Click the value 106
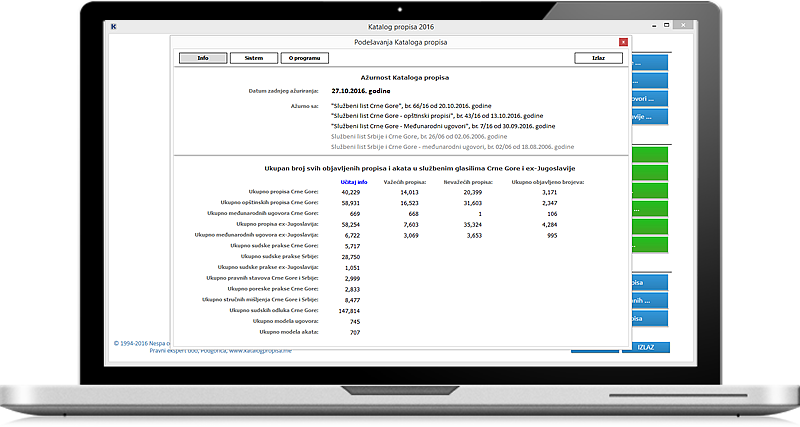 [552, 214]
